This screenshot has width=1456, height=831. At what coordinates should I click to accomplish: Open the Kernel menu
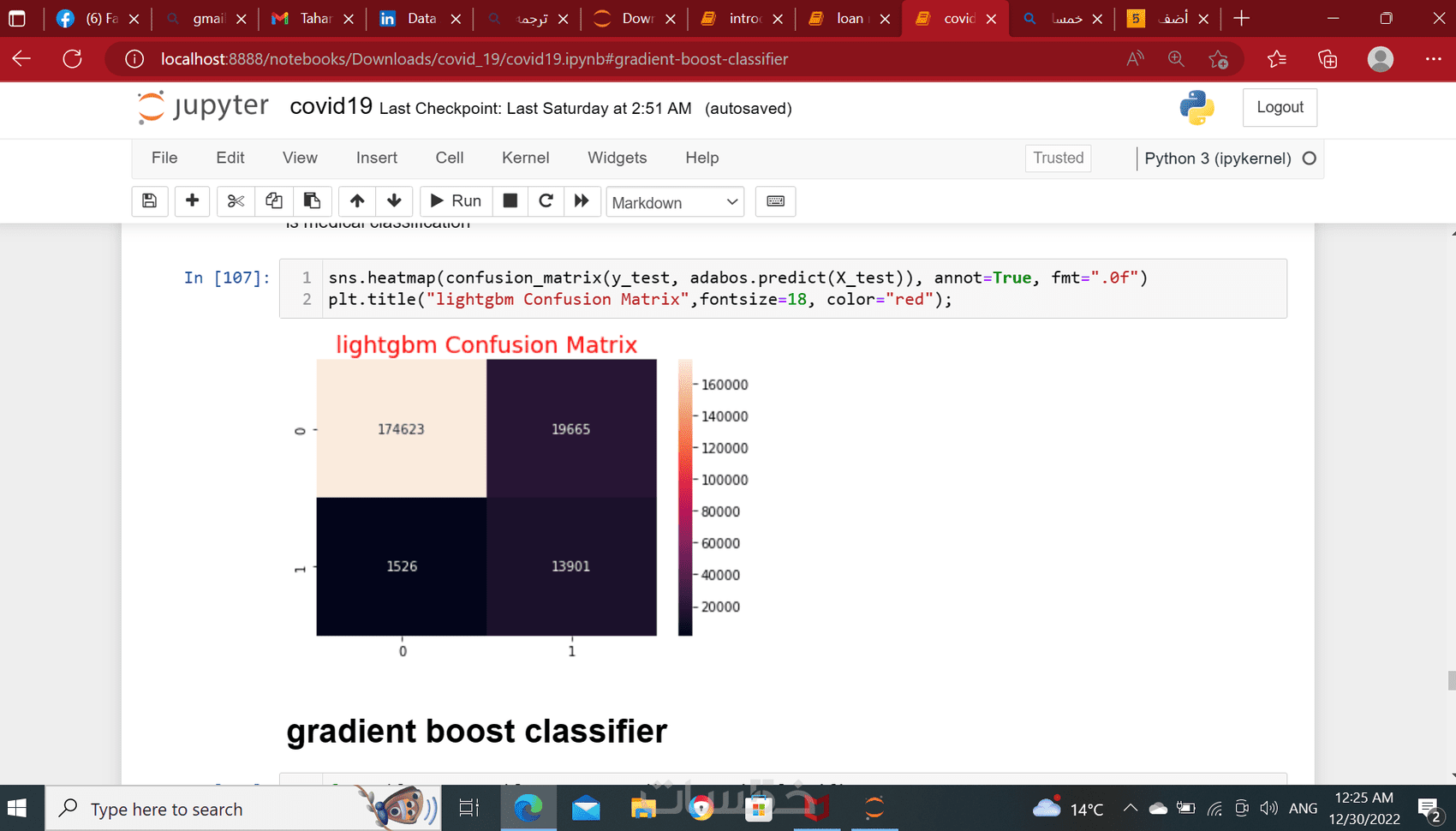pos(526,158)
